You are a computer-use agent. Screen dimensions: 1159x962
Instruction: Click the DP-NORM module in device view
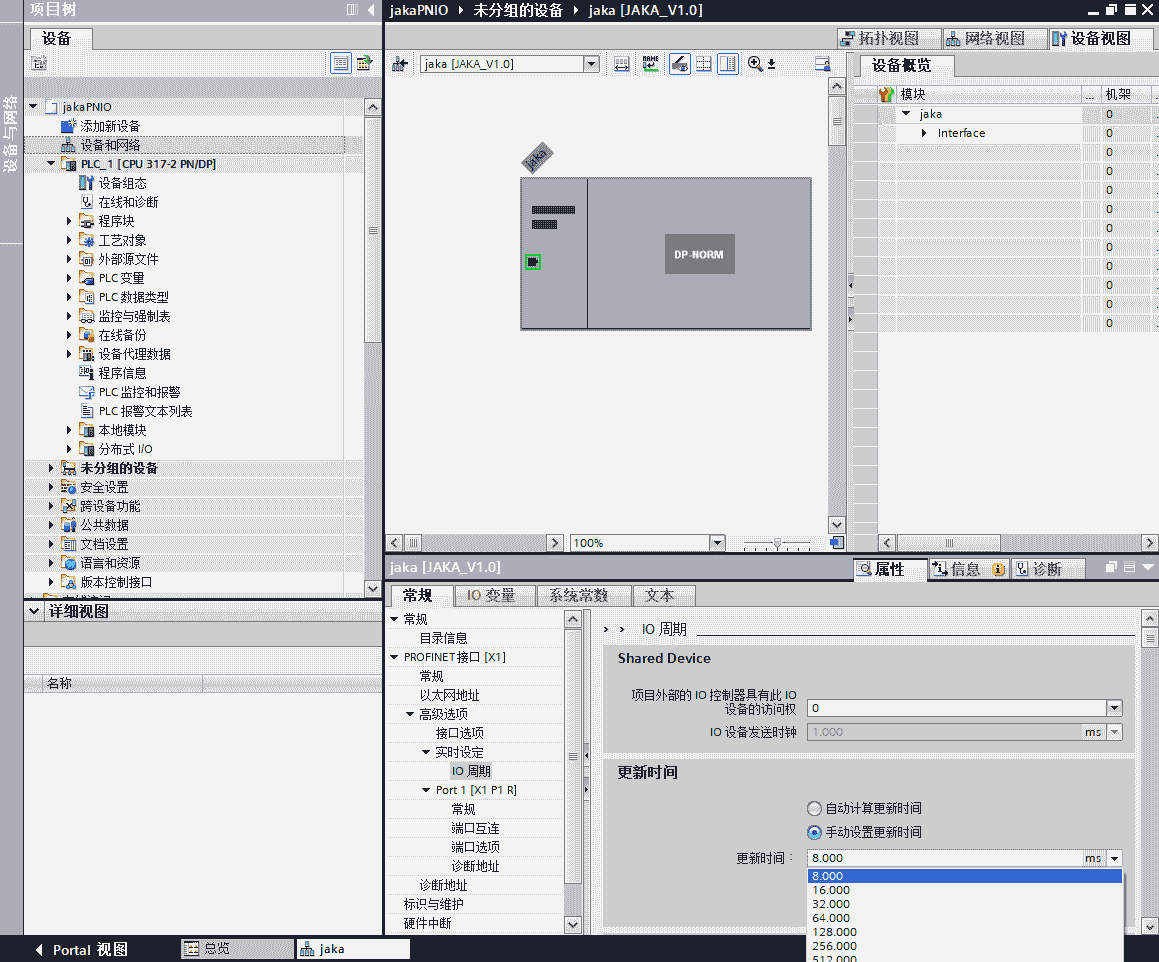(x=700, y=254)
